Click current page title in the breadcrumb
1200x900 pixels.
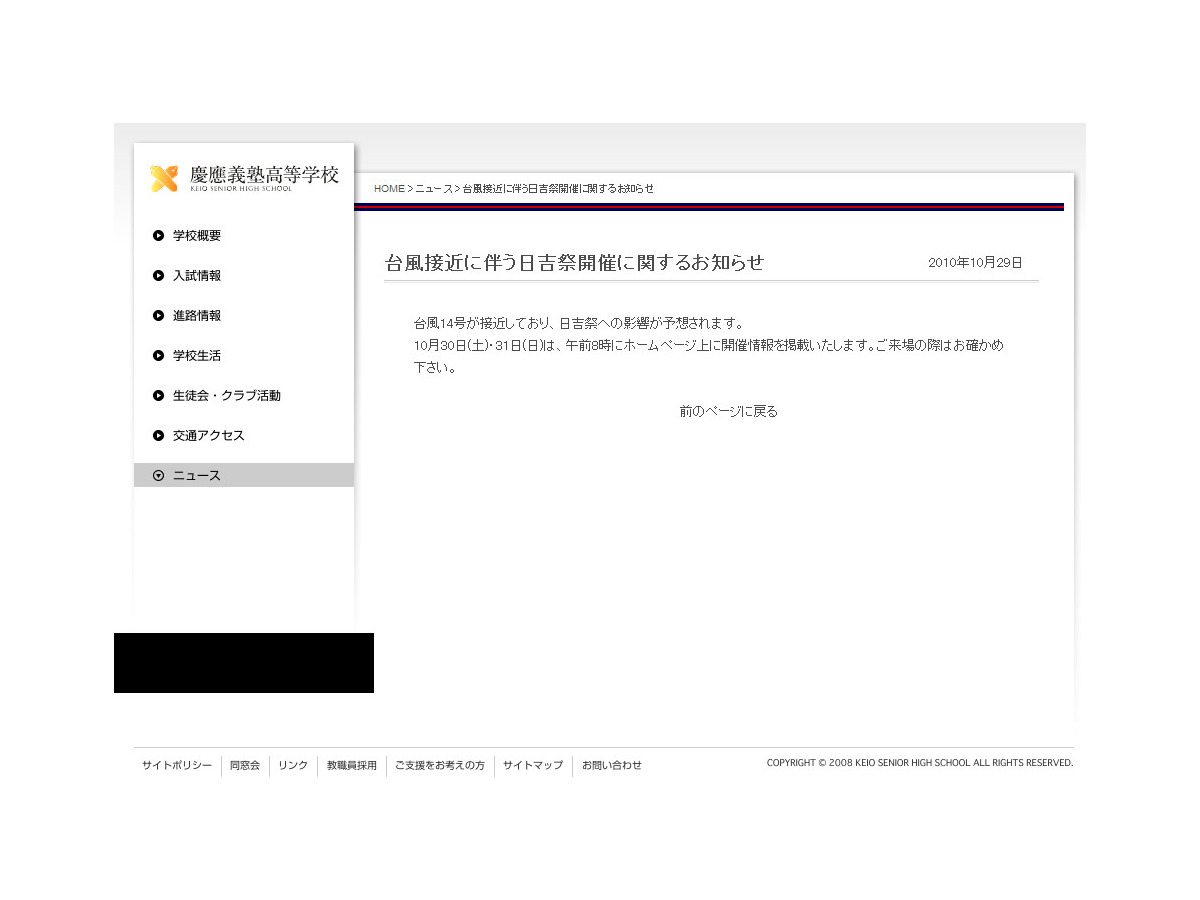(558, 189)
